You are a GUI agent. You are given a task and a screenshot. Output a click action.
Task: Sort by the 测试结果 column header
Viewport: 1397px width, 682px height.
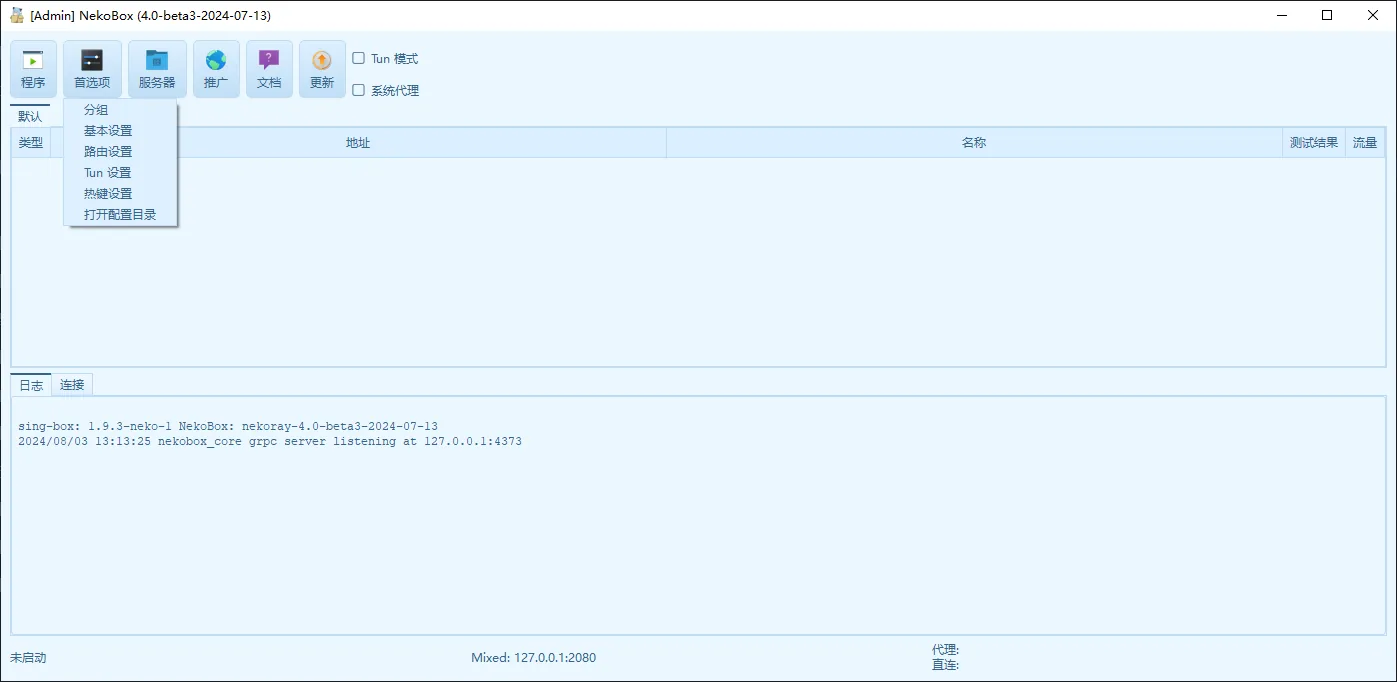coord(1314,143)
